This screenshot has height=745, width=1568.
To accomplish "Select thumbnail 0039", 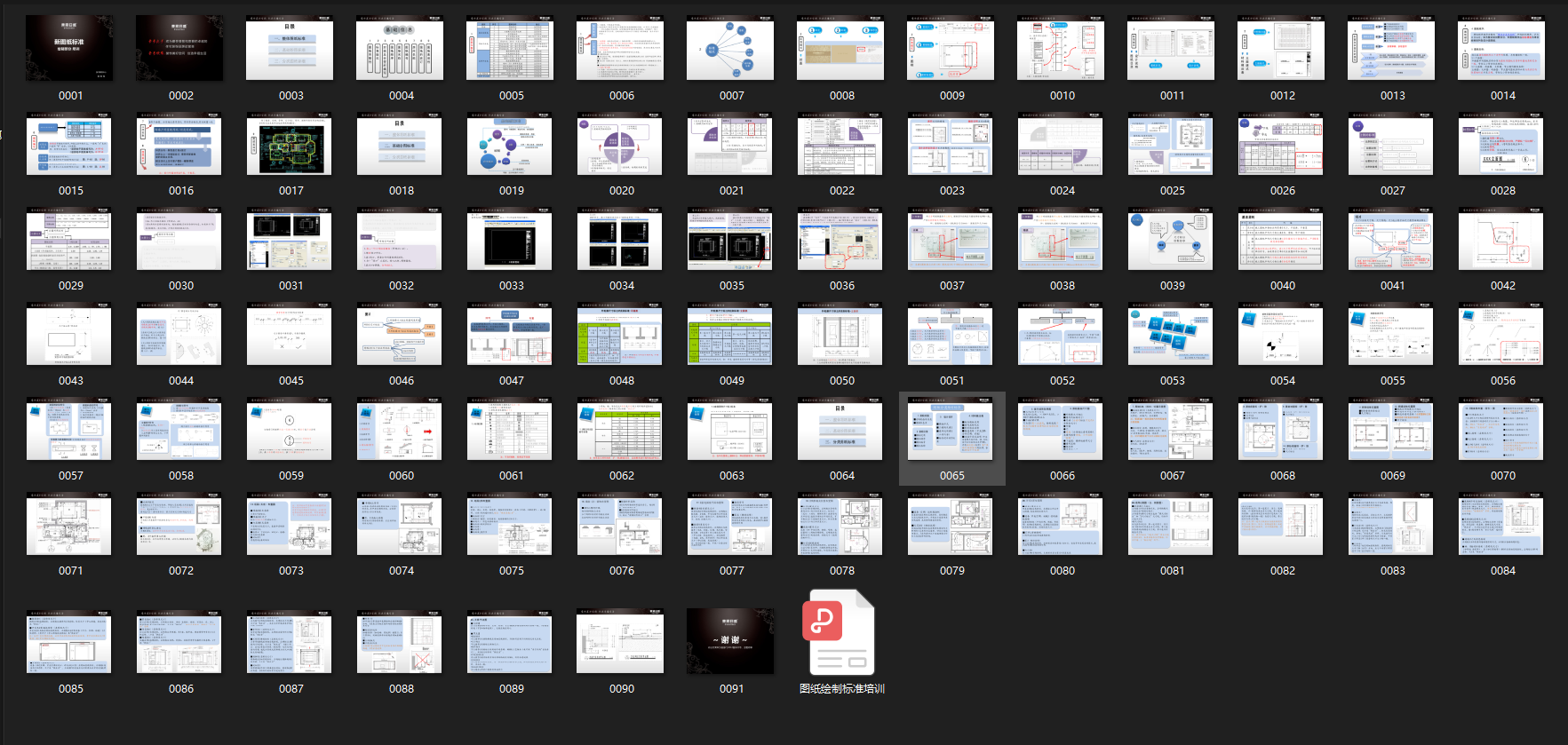I will pyautogui.click(x=1171, y=239).
